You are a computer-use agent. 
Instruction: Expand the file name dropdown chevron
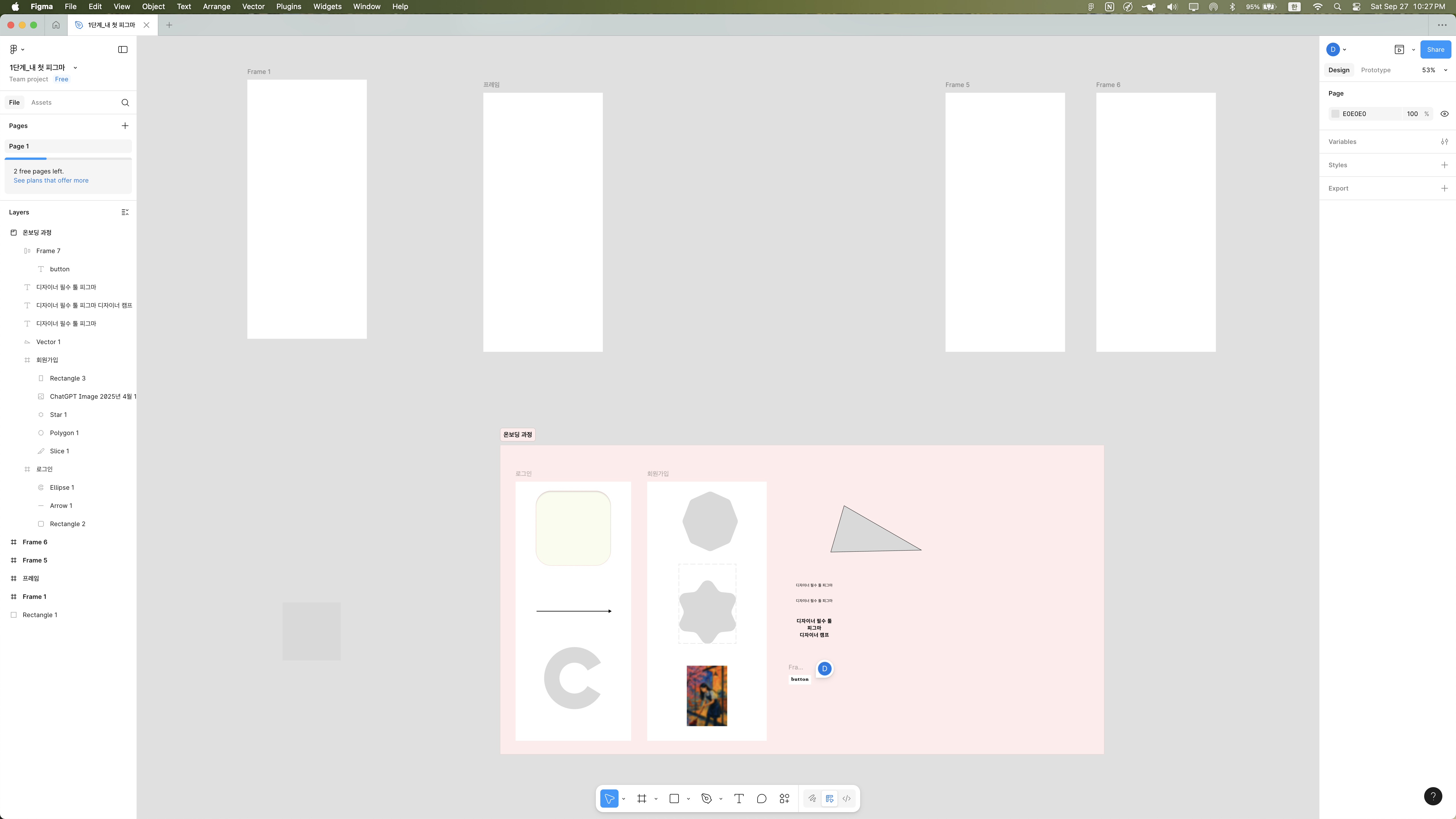75,67
